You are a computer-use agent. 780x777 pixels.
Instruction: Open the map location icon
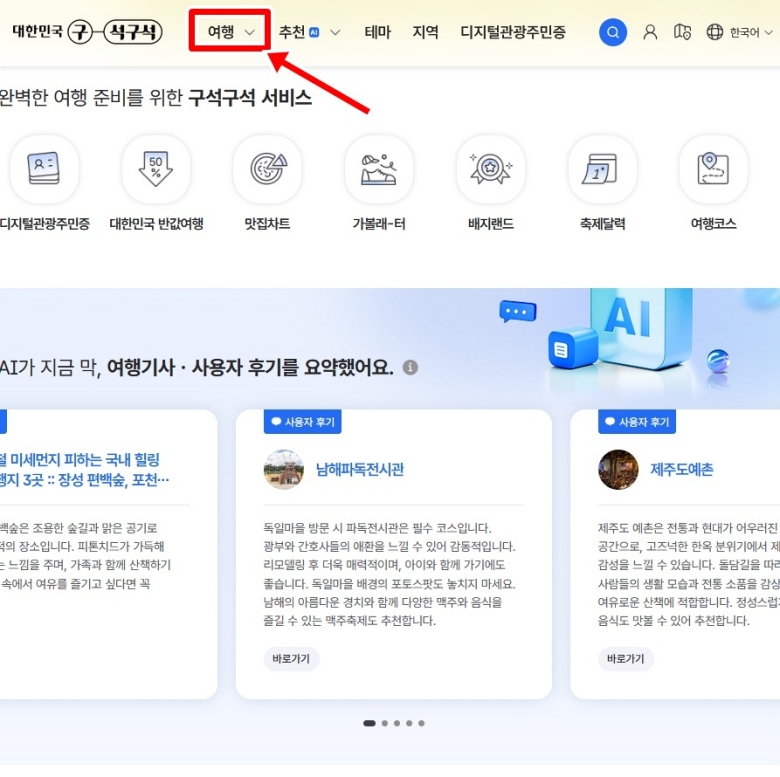point(682,33)
